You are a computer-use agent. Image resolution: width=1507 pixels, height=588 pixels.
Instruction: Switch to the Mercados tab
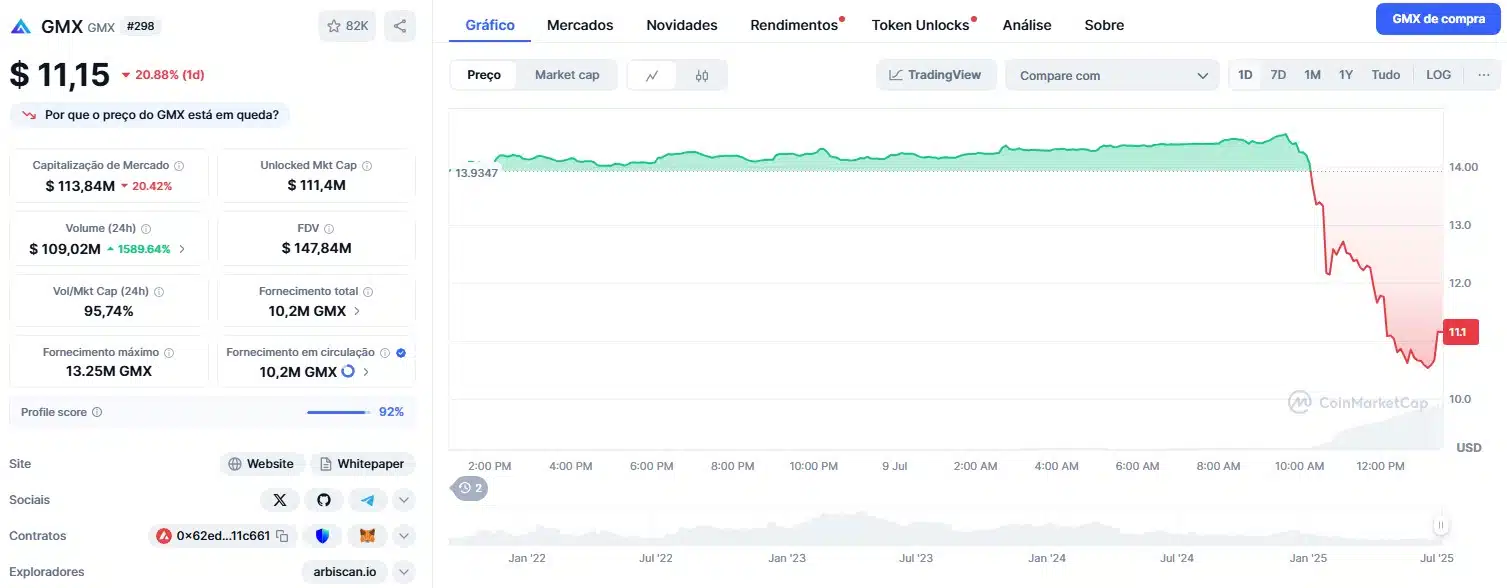(580, 25)
